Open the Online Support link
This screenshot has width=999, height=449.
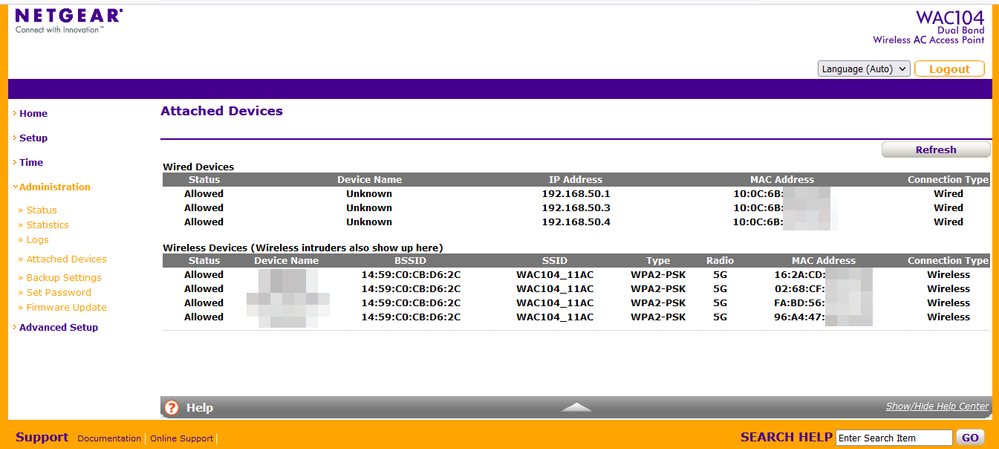pyautogui.click(x=182, y=438)
